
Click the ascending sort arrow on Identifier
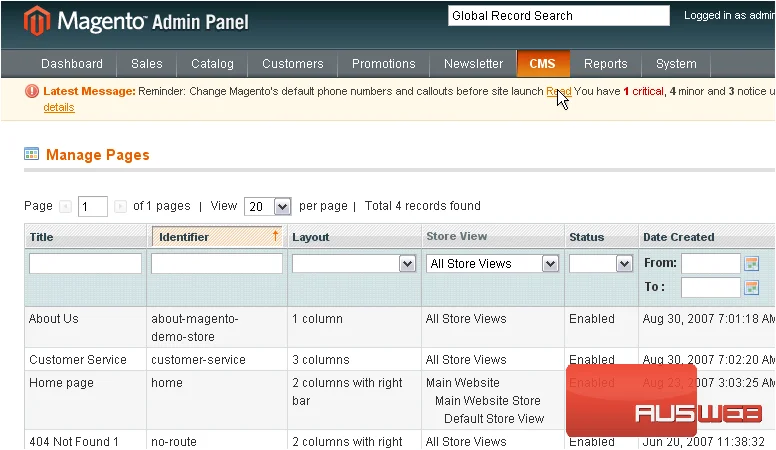tap(276, 236)
